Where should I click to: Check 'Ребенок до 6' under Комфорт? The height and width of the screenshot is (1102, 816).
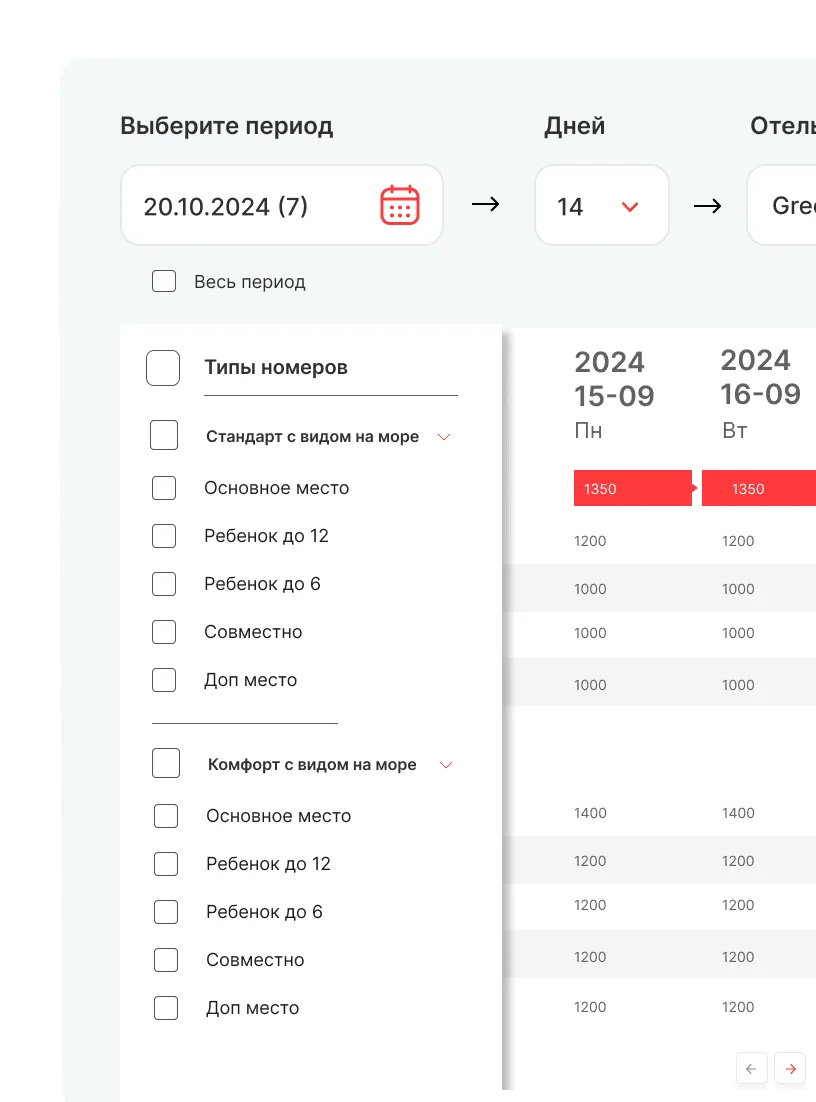[x=166, y=912]
